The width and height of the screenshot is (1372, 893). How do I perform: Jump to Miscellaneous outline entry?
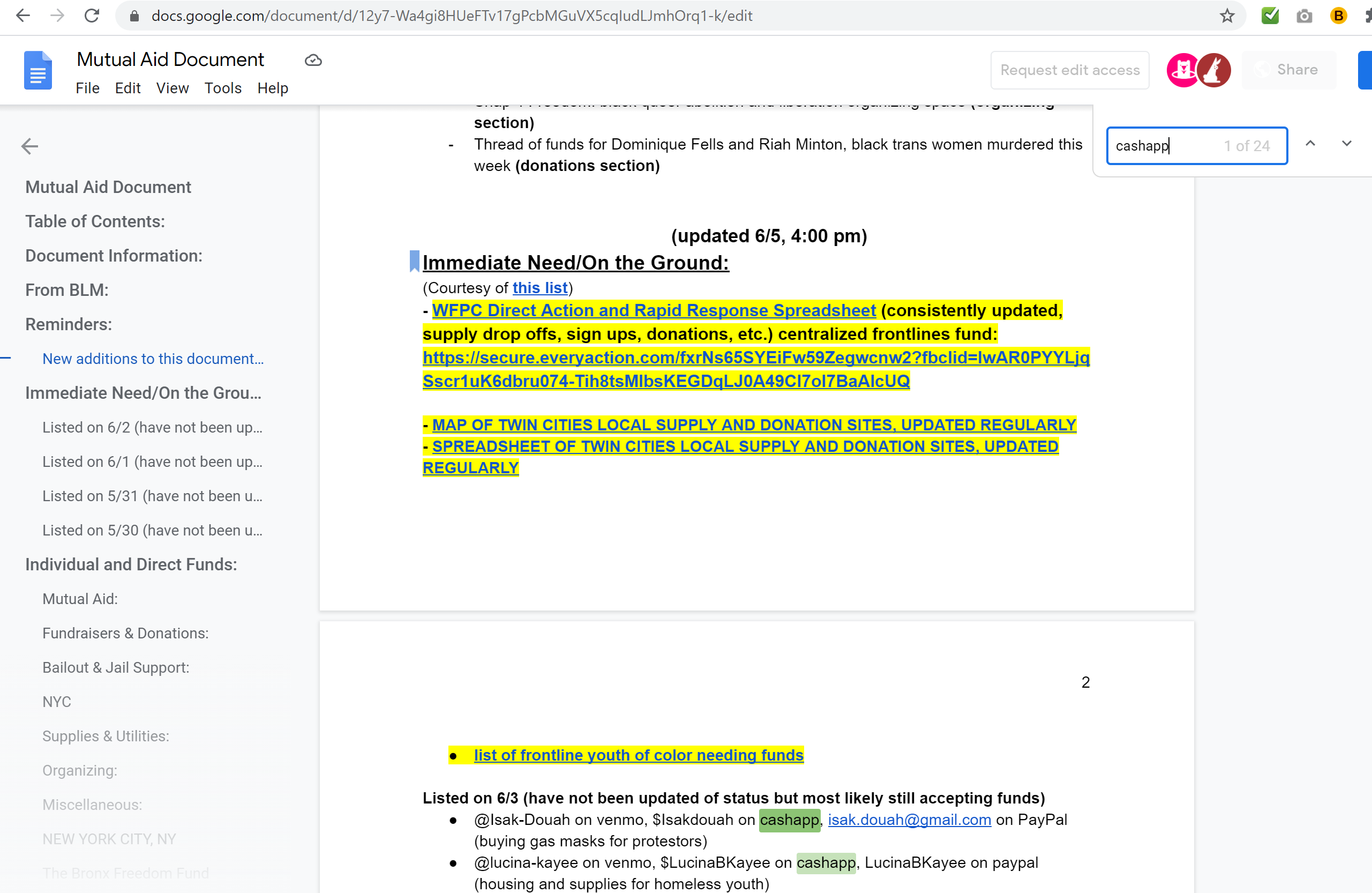point(92,805)
